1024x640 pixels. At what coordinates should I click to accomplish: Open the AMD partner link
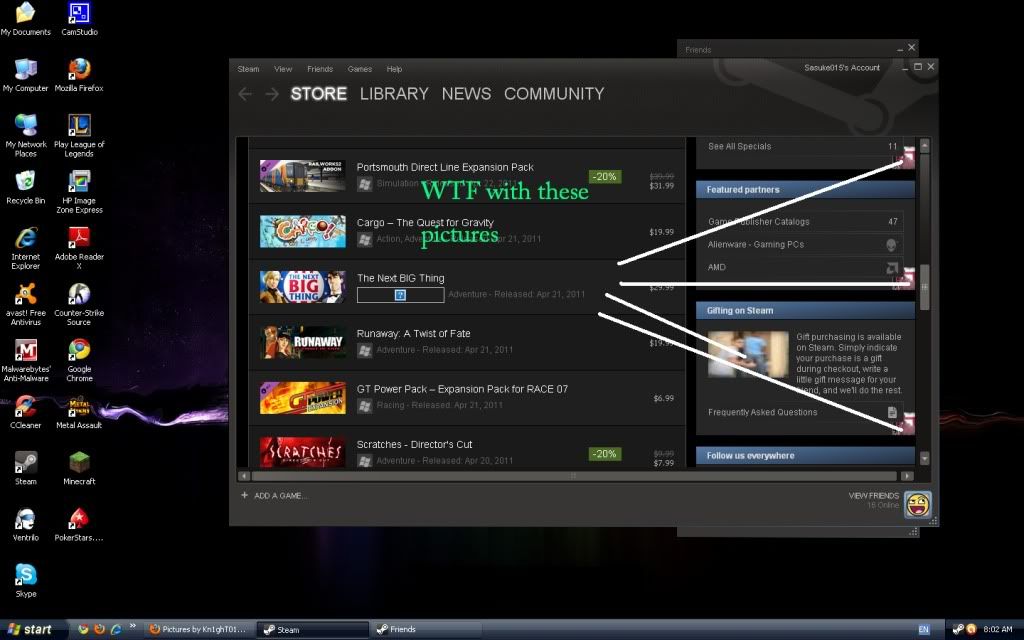pos(716,267)
